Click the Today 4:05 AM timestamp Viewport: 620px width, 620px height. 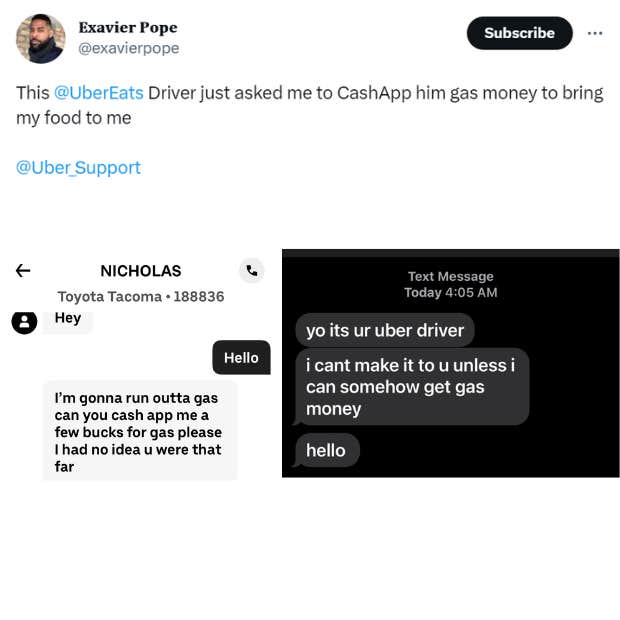tap(450, 293)
